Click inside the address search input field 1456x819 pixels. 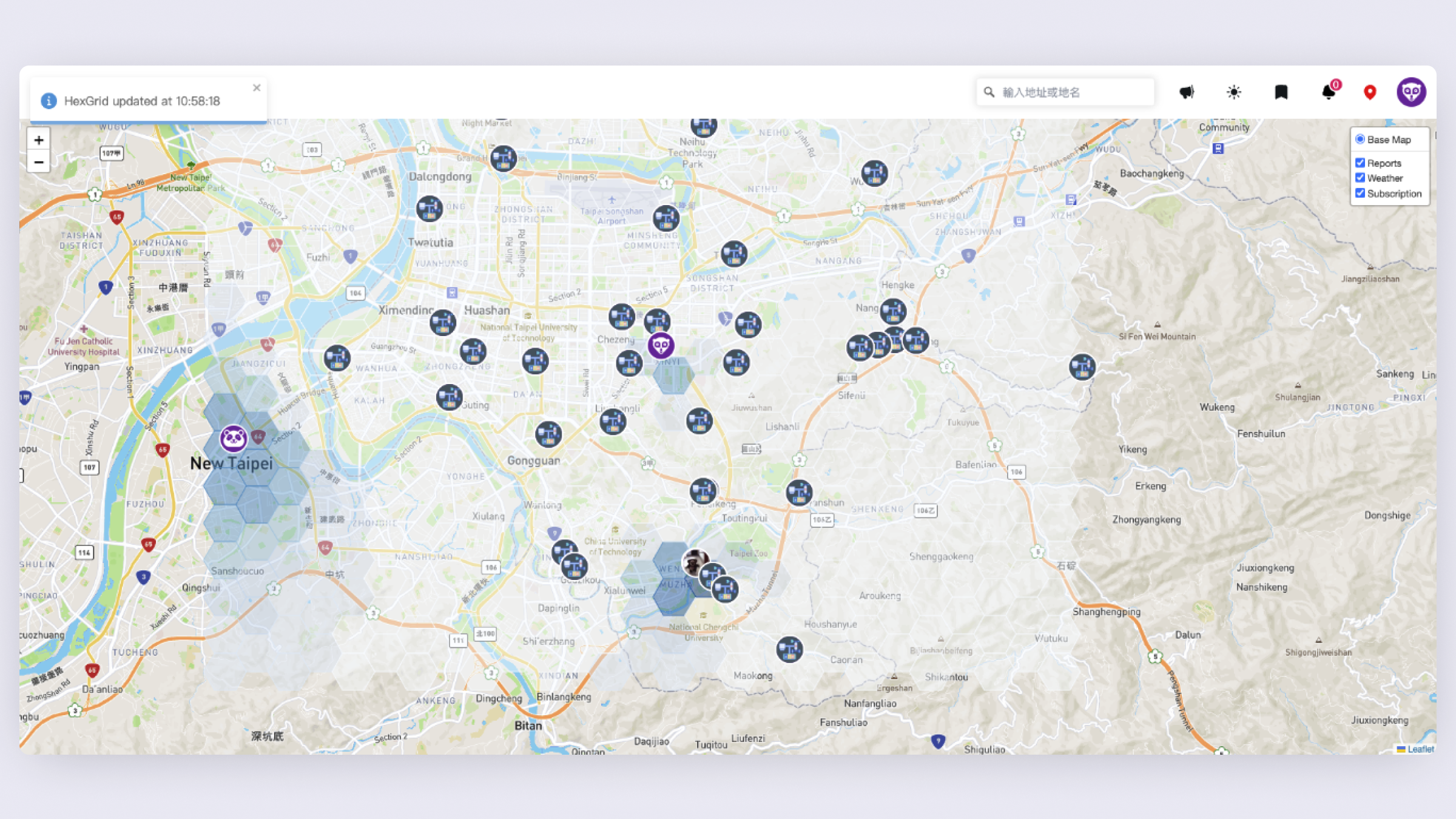point(1062,92)
